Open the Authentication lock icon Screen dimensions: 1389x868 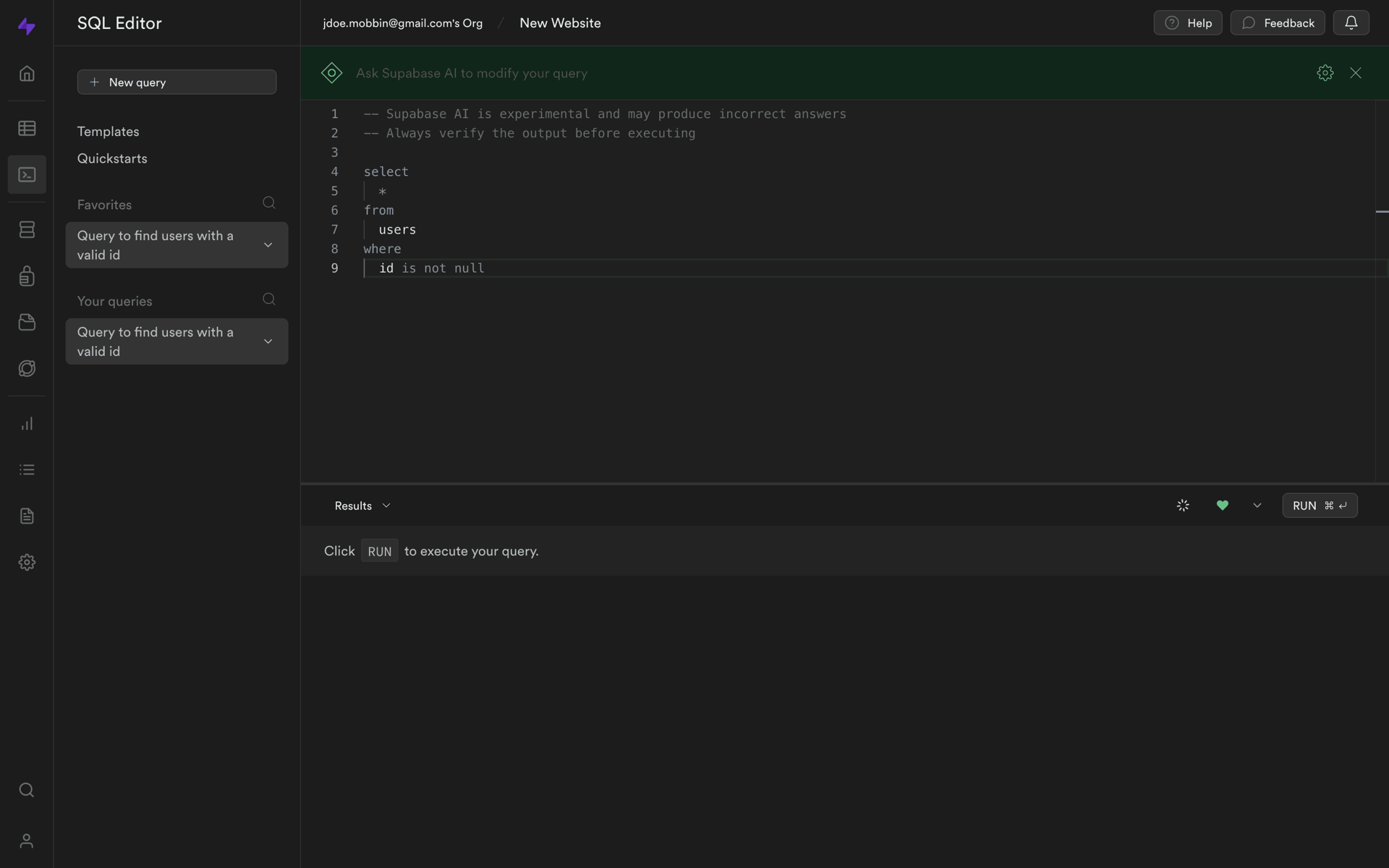coord(27,276)
